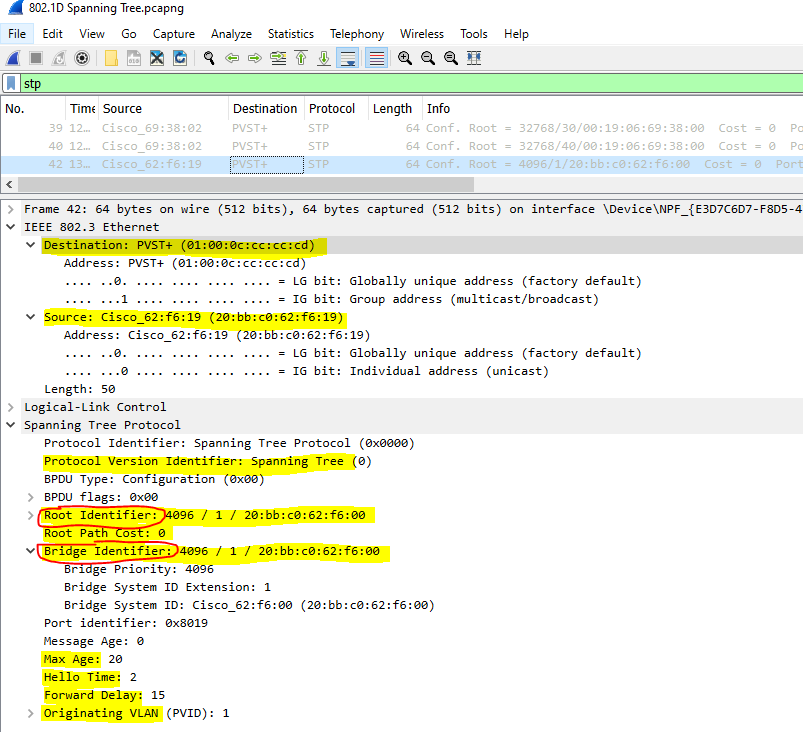Viewport: 803px width, 732px height.
Task: Select the Hello Time: 2 line
Action: [90, 677]
